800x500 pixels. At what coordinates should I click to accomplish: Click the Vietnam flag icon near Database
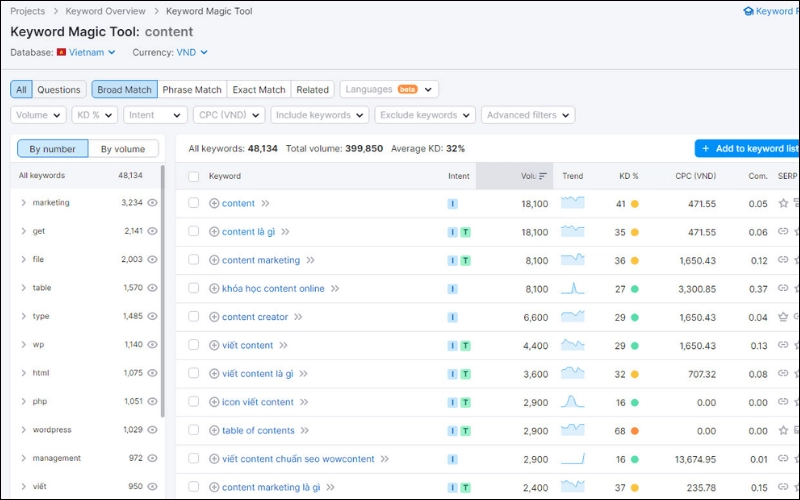click(61, 52)
